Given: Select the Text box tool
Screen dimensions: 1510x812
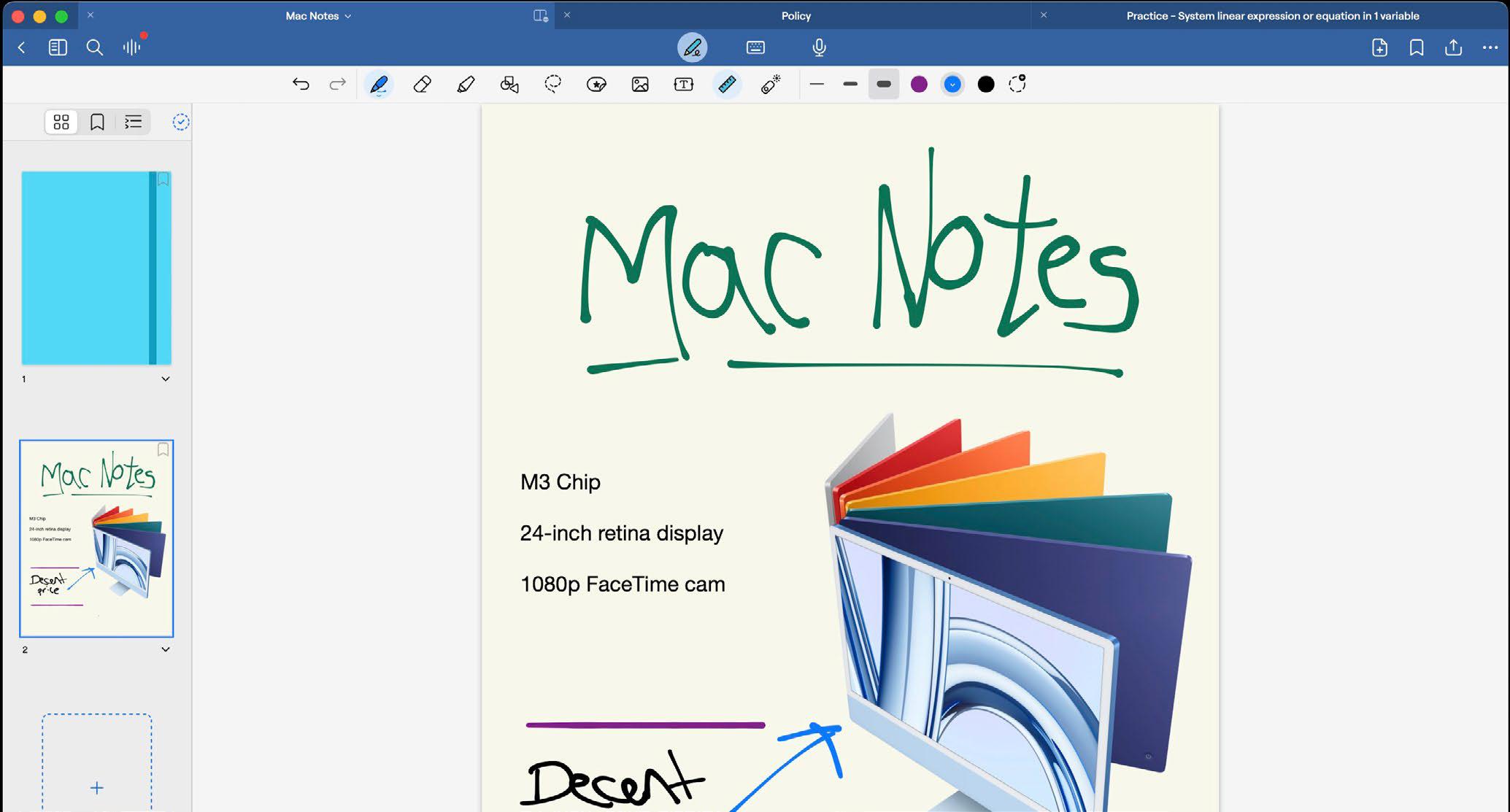Looking at the screenshot, I should coord(684,85).
